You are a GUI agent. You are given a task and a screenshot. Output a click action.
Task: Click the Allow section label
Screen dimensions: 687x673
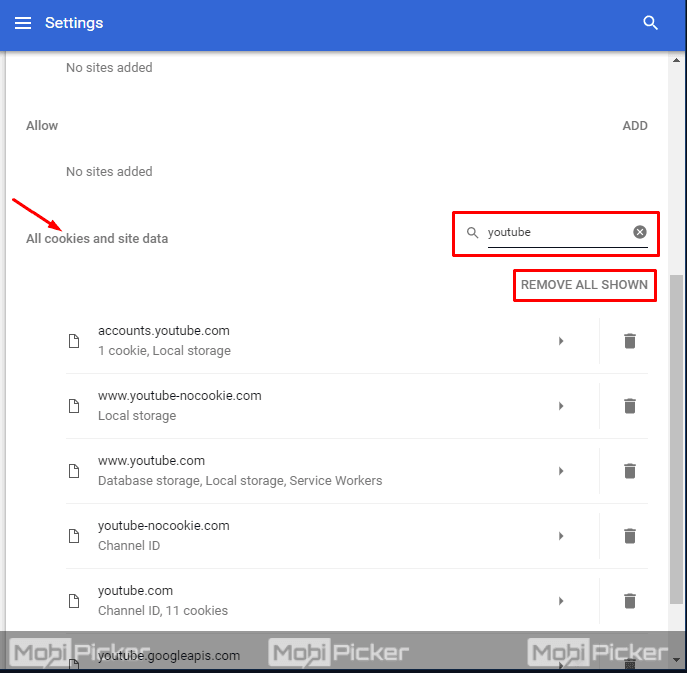point(42,126)
